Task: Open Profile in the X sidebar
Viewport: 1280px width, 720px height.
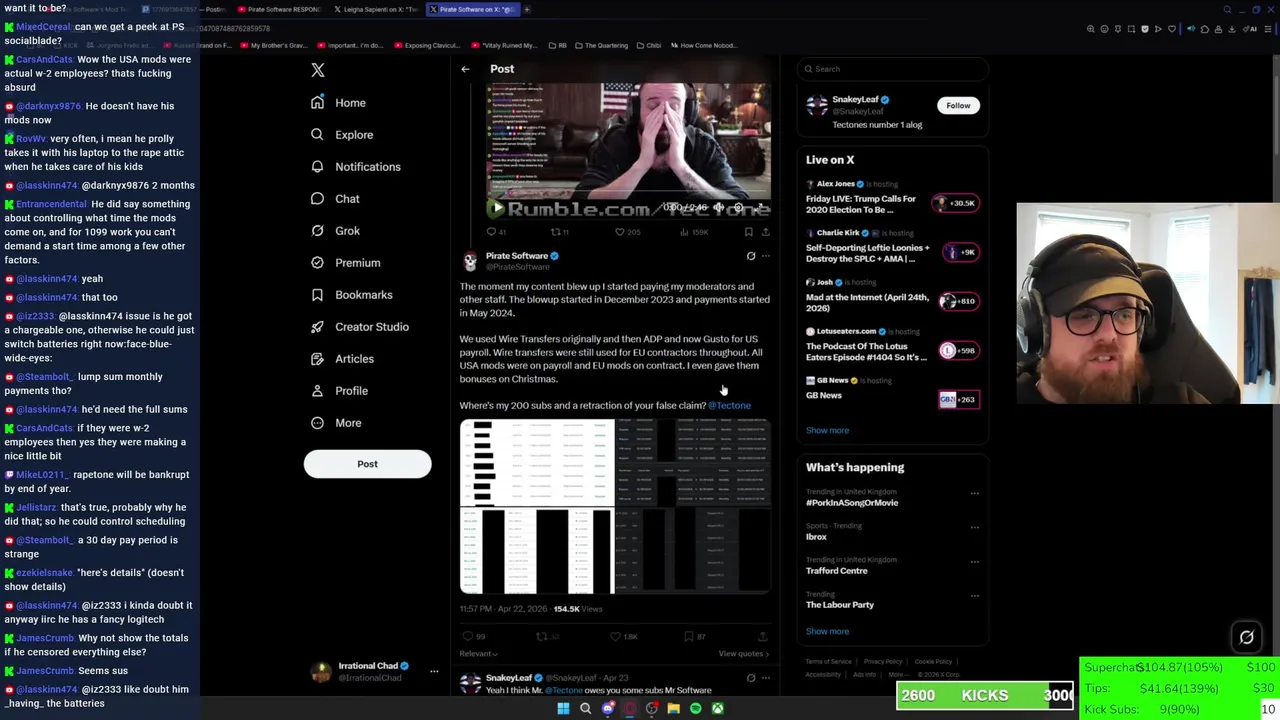Action: coord(339,391)
